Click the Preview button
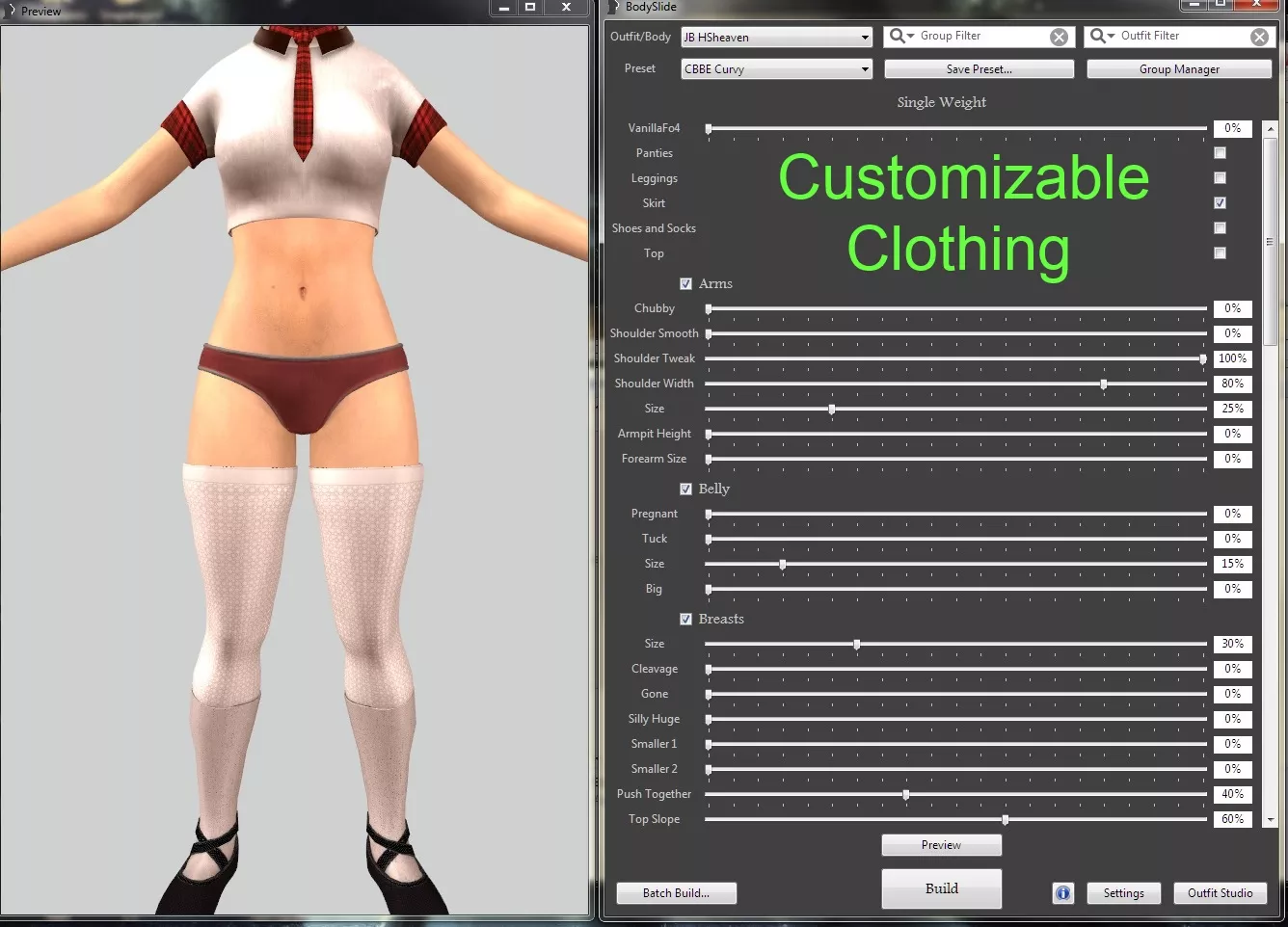 tap(941, 845)
